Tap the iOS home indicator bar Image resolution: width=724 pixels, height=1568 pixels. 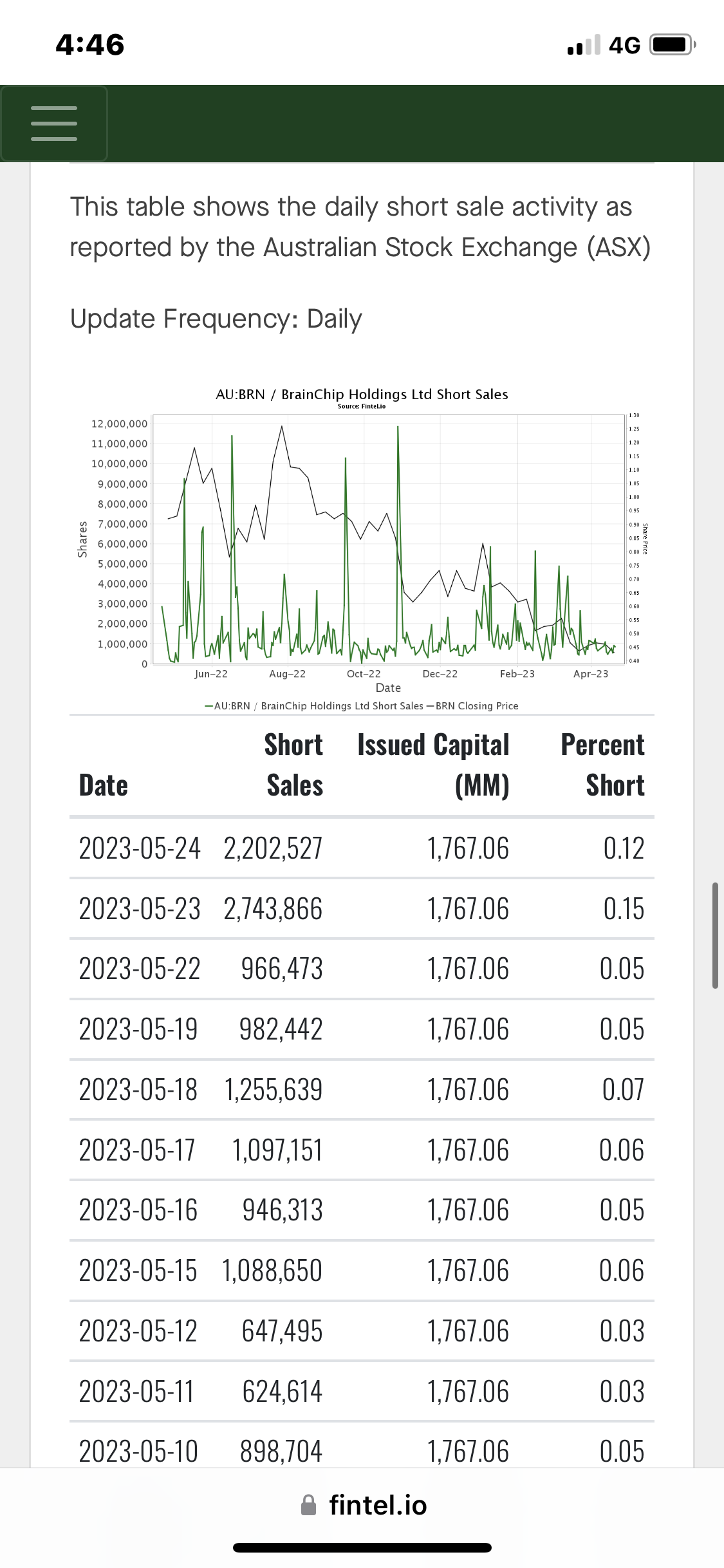point(362,1547)
